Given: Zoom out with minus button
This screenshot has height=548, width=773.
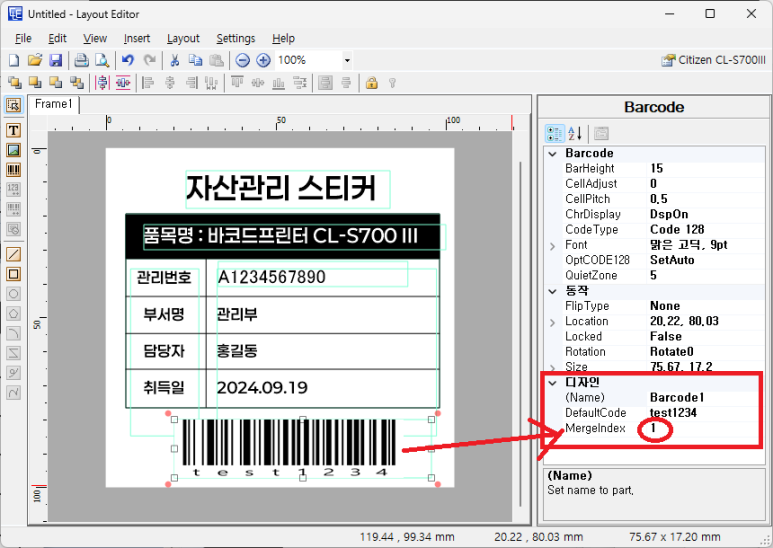Looking at the screenshot, I should [242, 61].
